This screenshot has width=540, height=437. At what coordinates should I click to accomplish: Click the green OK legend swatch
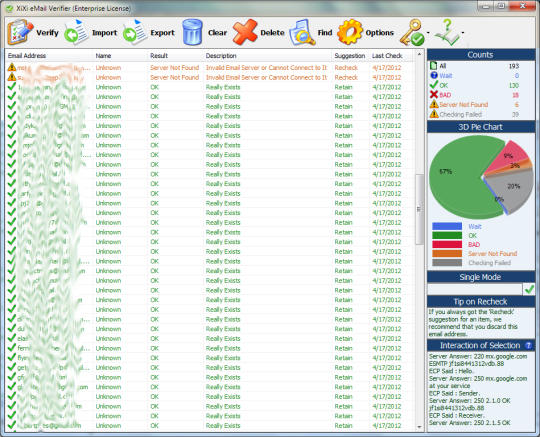pyautogui.click(x=447, y=236)
